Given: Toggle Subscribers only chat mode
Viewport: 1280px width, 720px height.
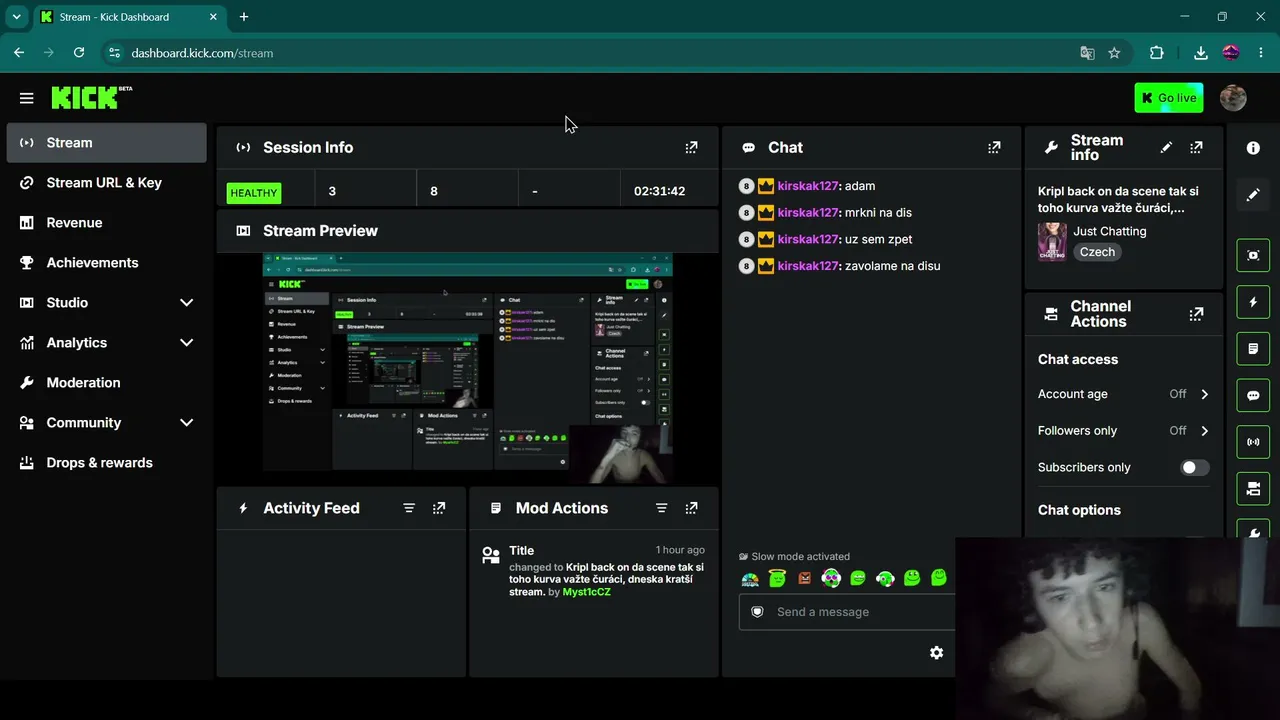Looking at the screenshot, I should pos(1194,467).
